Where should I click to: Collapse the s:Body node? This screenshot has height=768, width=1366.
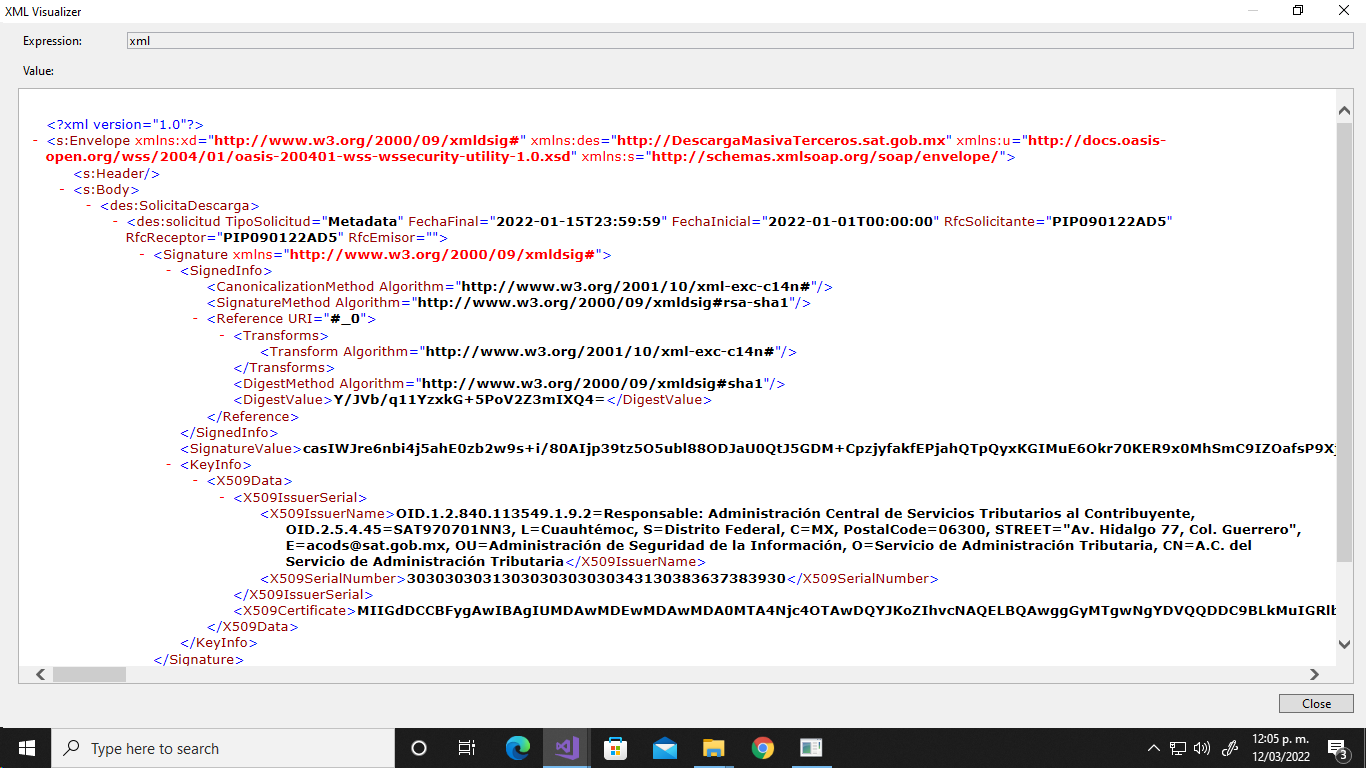(63, 189)
